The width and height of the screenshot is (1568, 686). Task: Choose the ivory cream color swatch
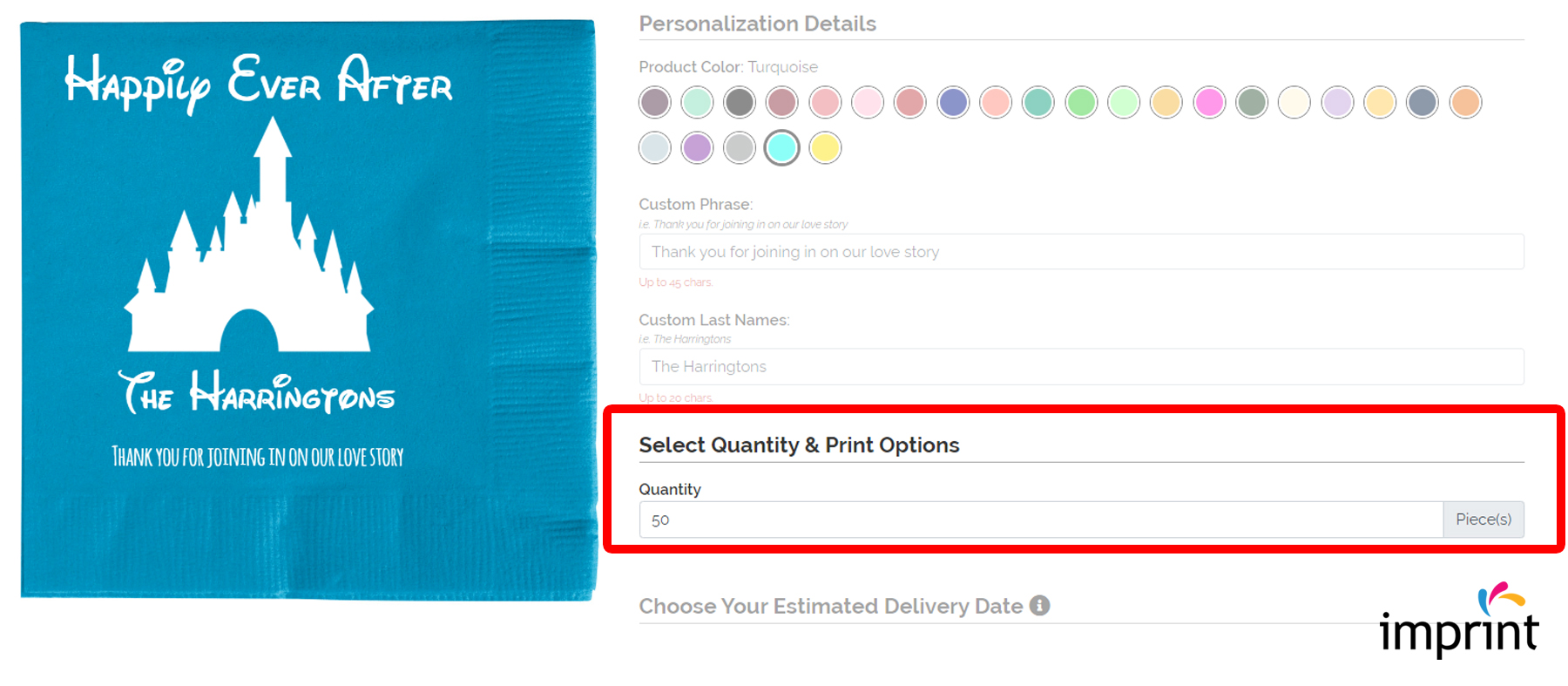pyautogui.click(x=1294, y=103)
